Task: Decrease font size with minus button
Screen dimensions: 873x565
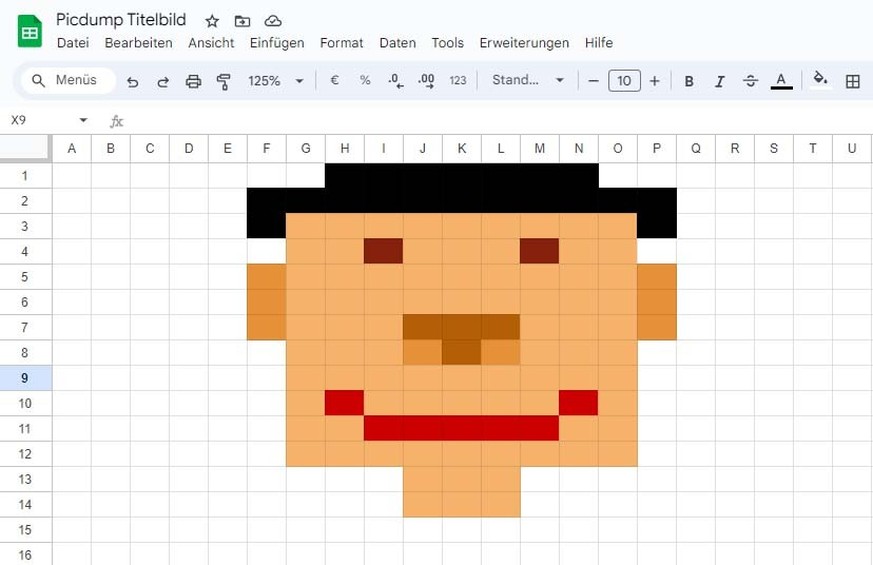Action: click(x=594, y=81)
